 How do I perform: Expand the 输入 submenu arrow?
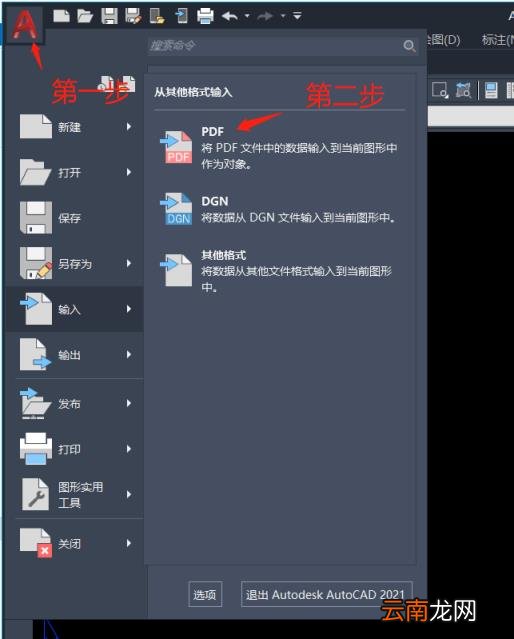coord(129,309)
